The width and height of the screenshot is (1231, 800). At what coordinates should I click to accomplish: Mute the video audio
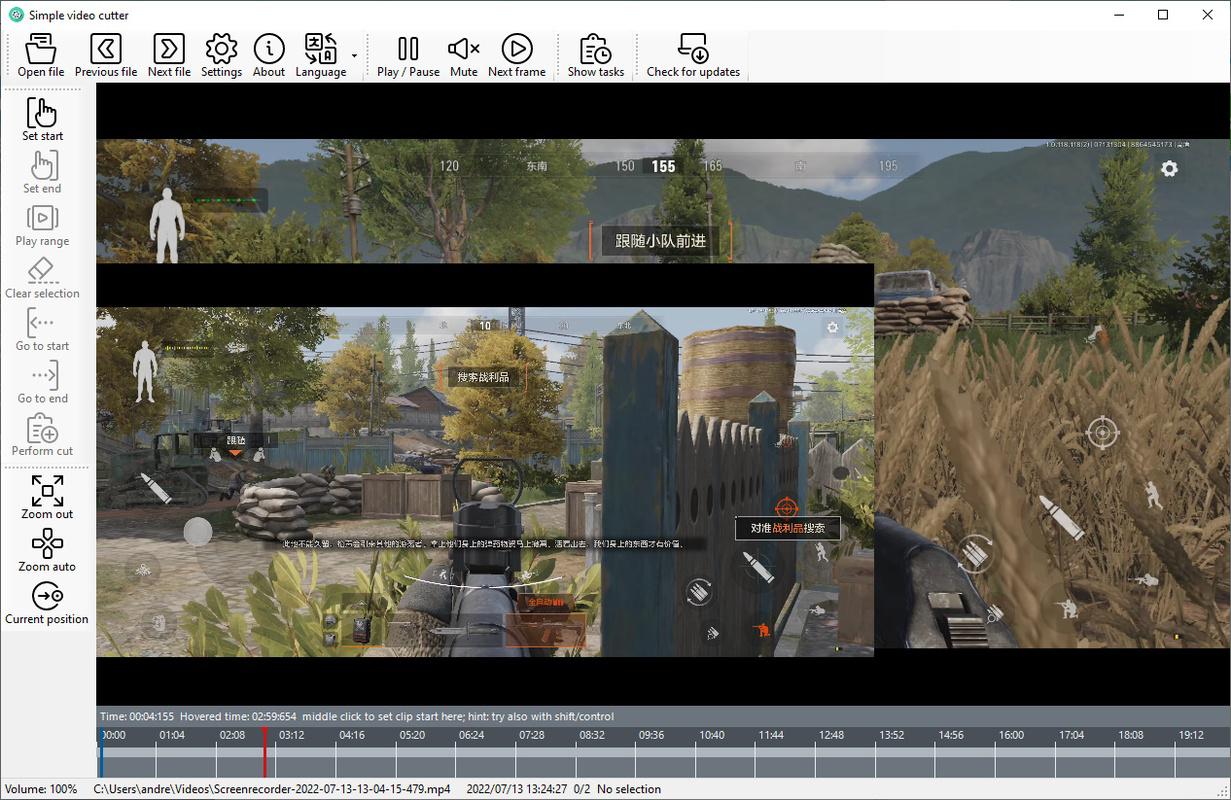point(464,55)
